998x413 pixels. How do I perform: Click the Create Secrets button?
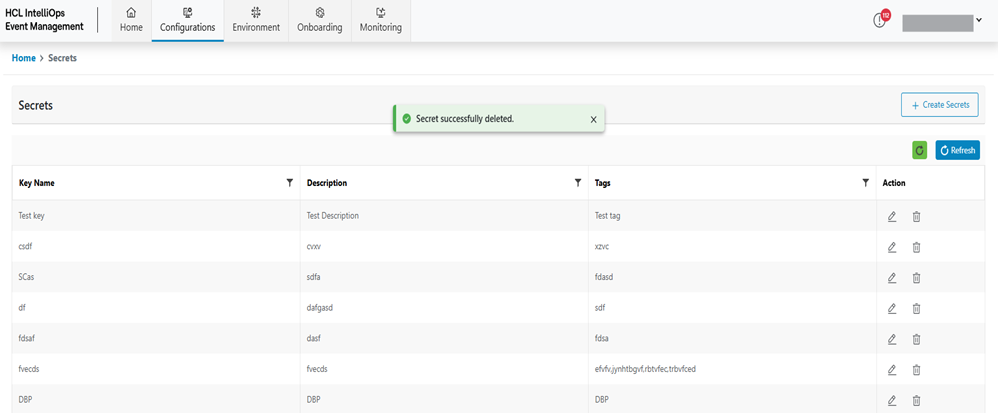(x=939, y=105)
